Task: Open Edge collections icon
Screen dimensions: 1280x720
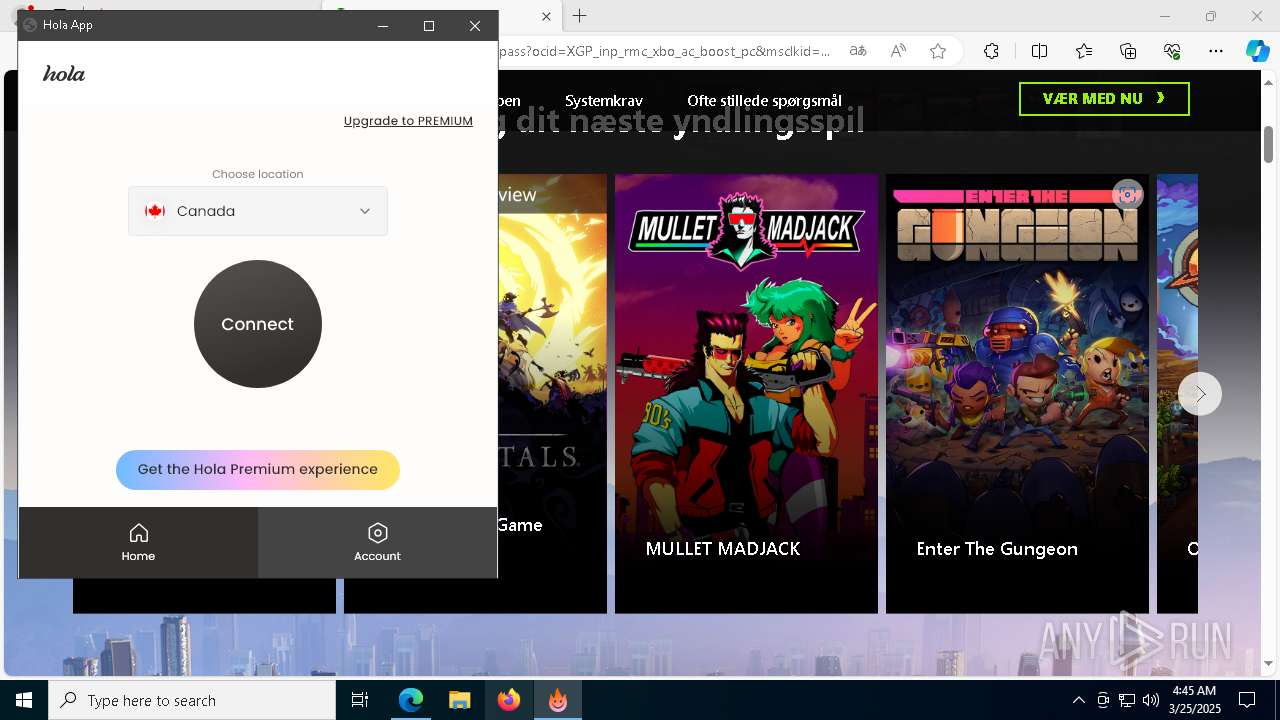Action: click(1128, 51)
